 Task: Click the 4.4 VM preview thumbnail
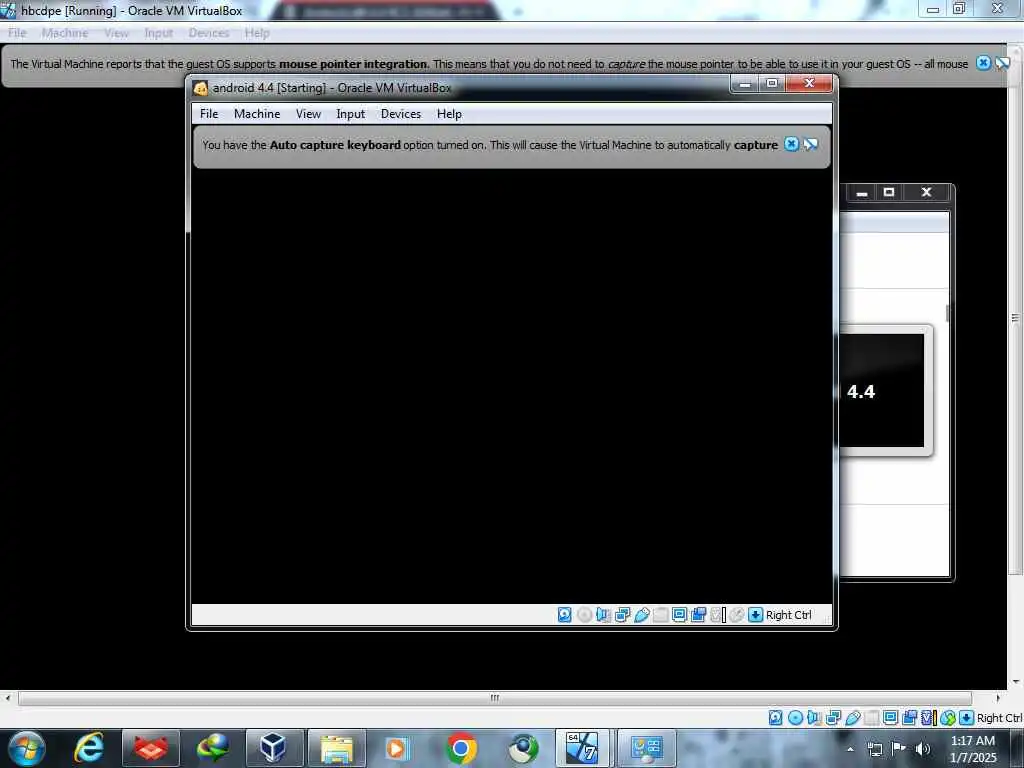pyautogui.click(x=882, y=391)
